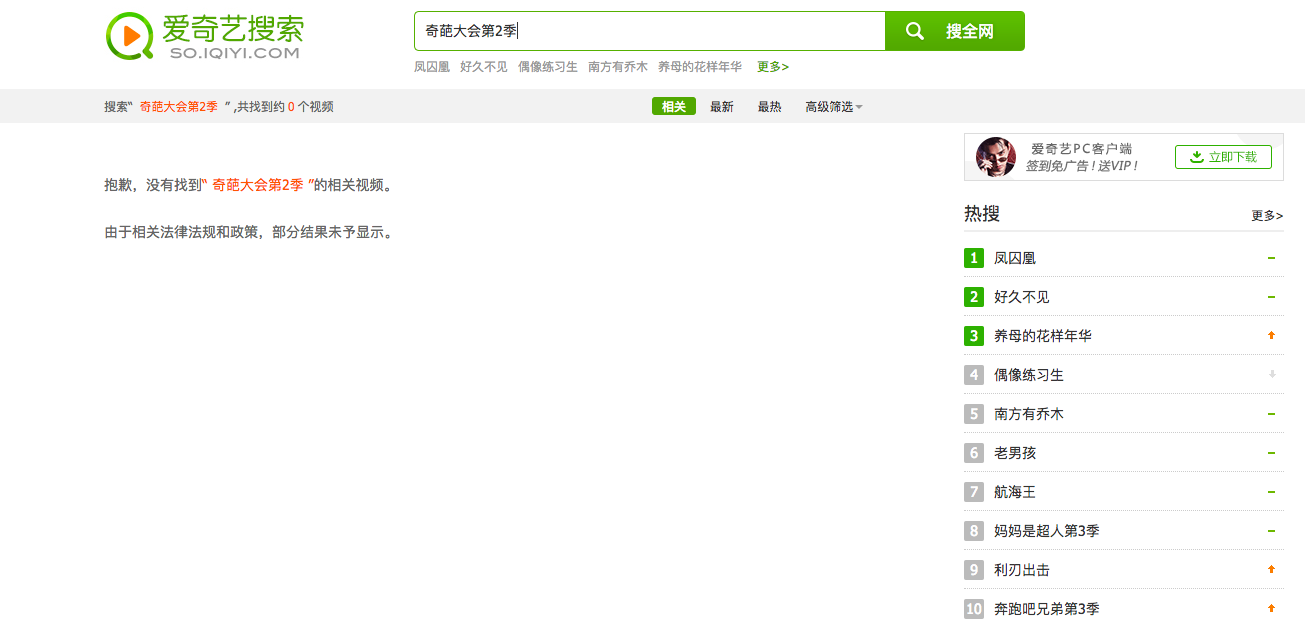
Task: Switch to the 最新 sort tab
Action: point(721,107)
